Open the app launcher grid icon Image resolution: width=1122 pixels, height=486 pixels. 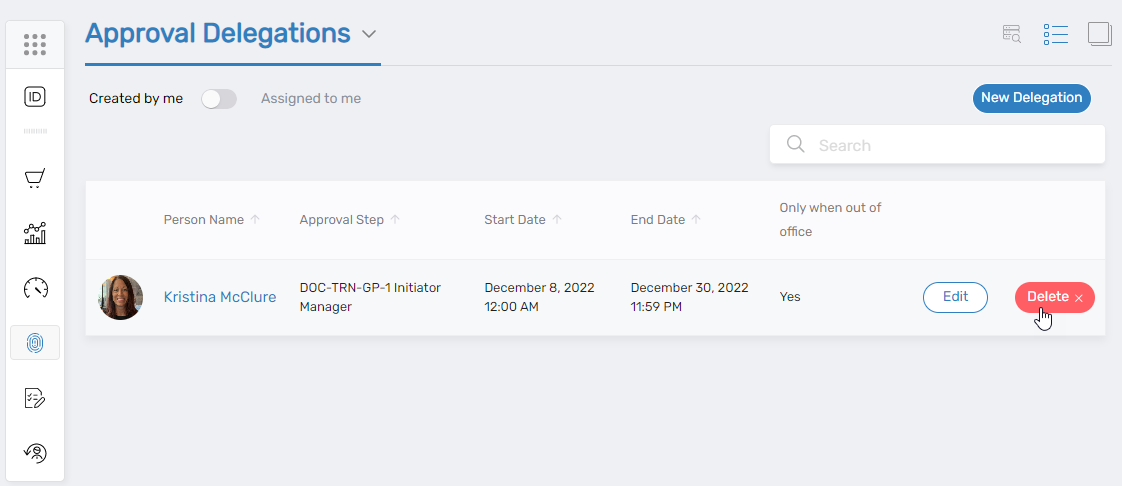35,44
